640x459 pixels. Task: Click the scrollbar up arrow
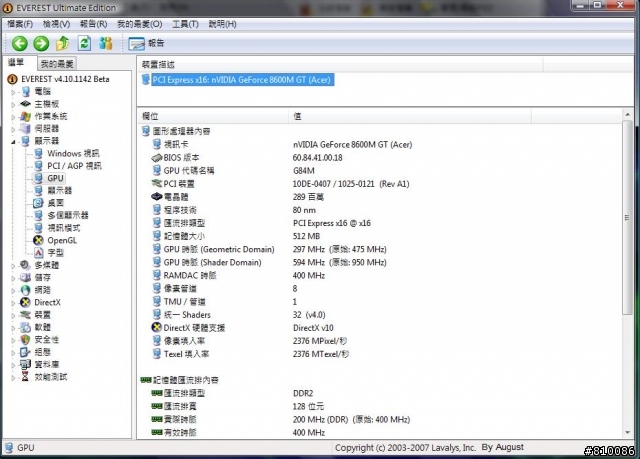[x=627, y=115]
